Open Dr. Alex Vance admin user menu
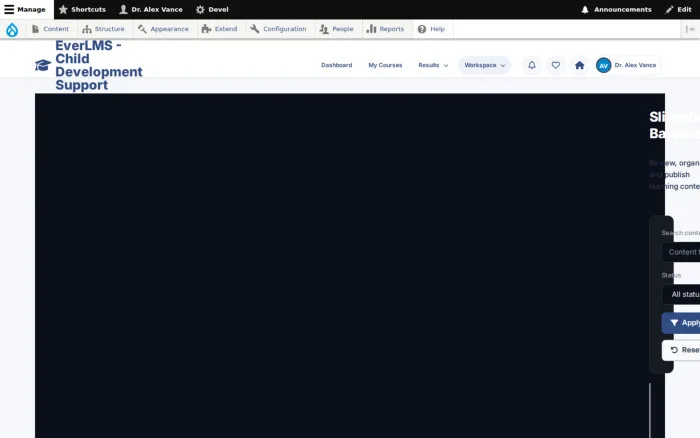 (151, 9)
